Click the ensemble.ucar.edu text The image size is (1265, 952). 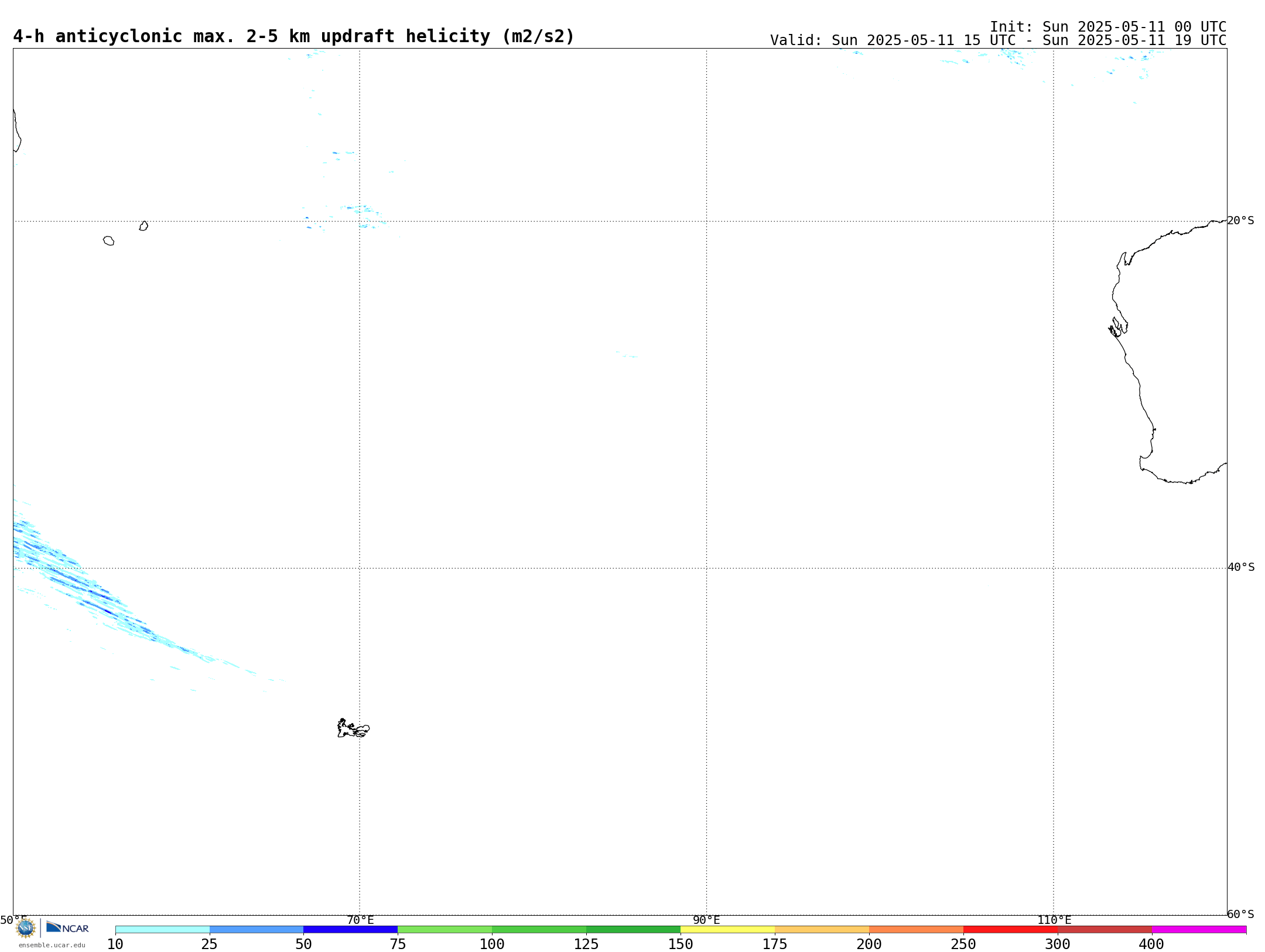pyautogui.click(x=52, y=945)
